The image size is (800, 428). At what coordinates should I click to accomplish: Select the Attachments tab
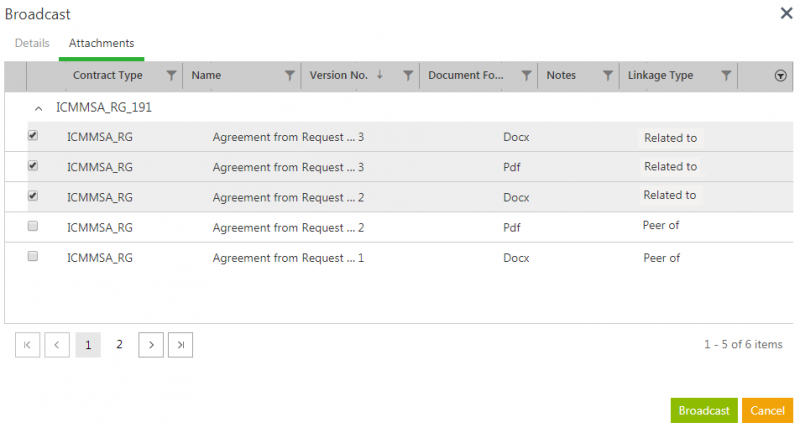click(x=101, y=44)
